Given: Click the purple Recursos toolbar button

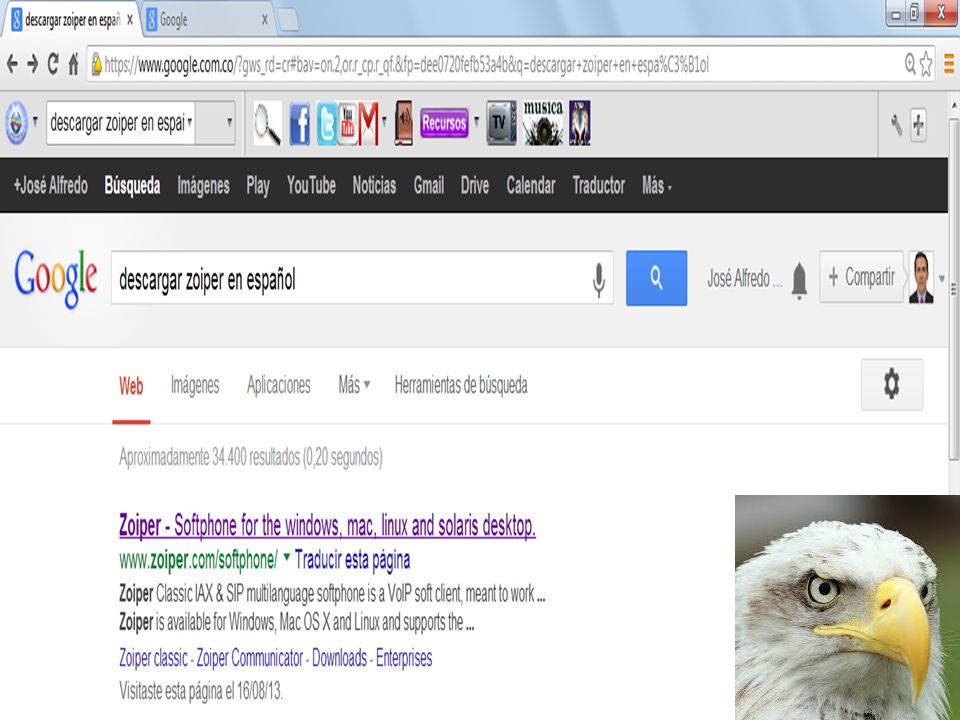Looking at the screenshot, I should pos(444,123).
